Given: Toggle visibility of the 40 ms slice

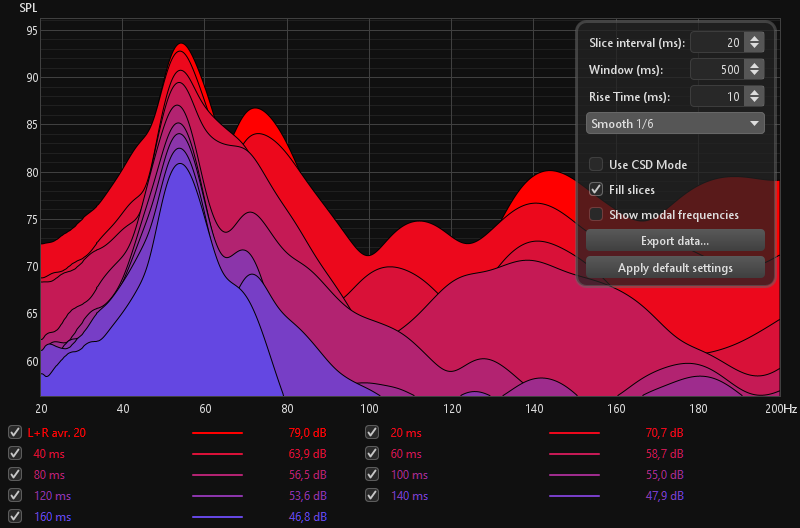Looking at the screenshot, I should click(x=14, y=454).
